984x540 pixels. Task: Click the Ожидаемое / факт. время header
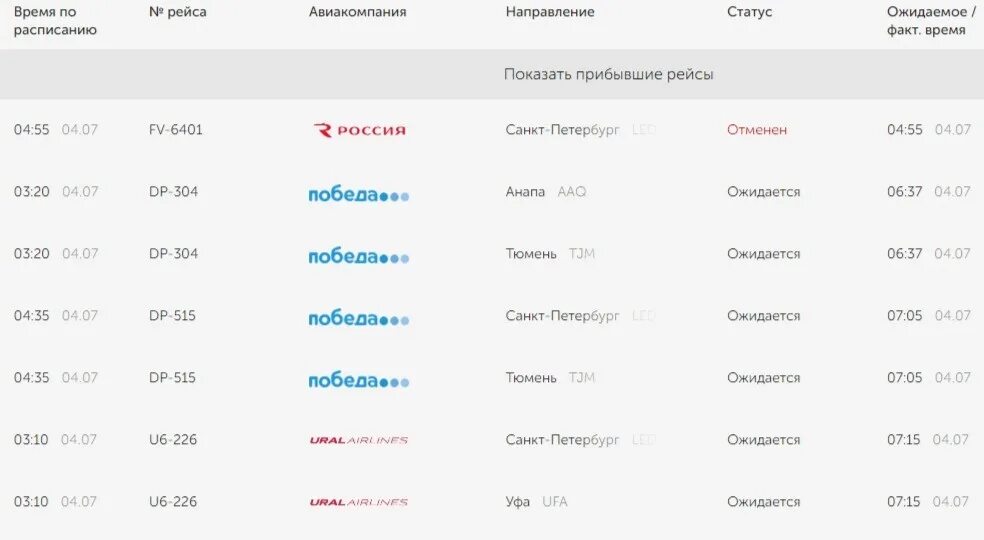[x=931, y=21]
